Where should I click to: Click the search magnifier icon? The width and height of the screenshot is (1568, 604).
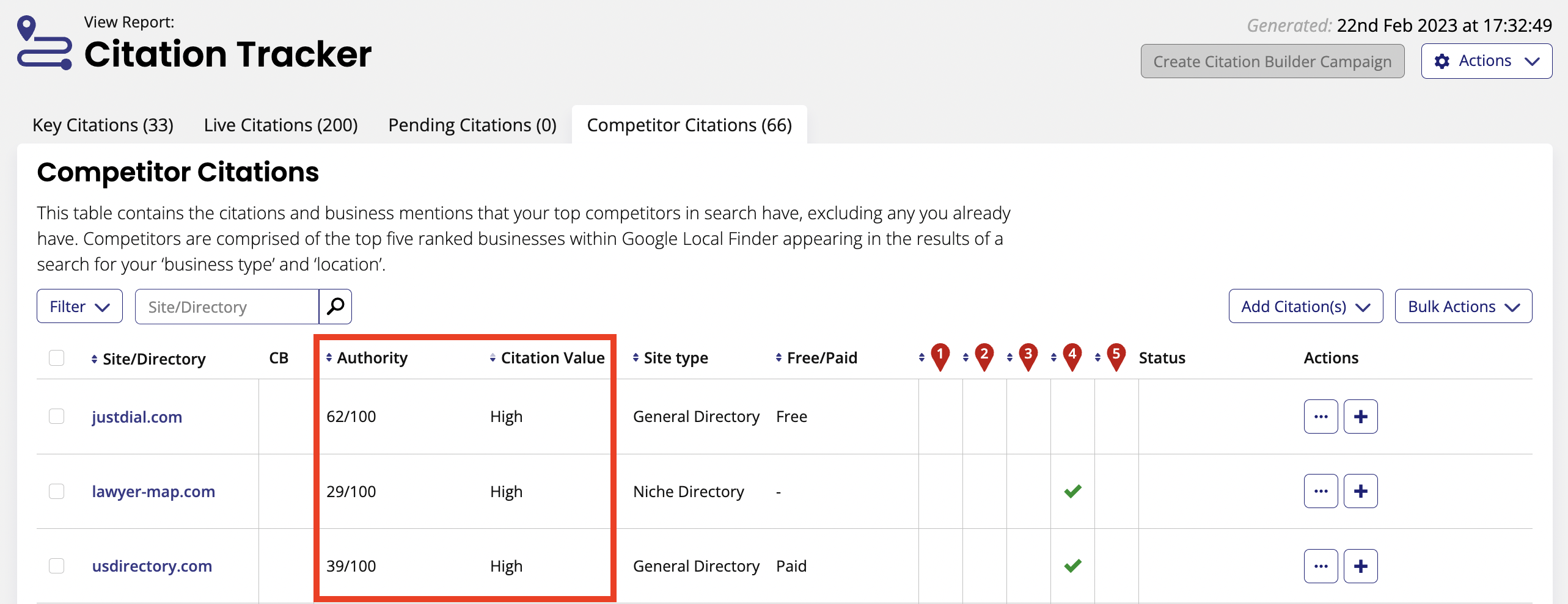click(x=335, y=306)
